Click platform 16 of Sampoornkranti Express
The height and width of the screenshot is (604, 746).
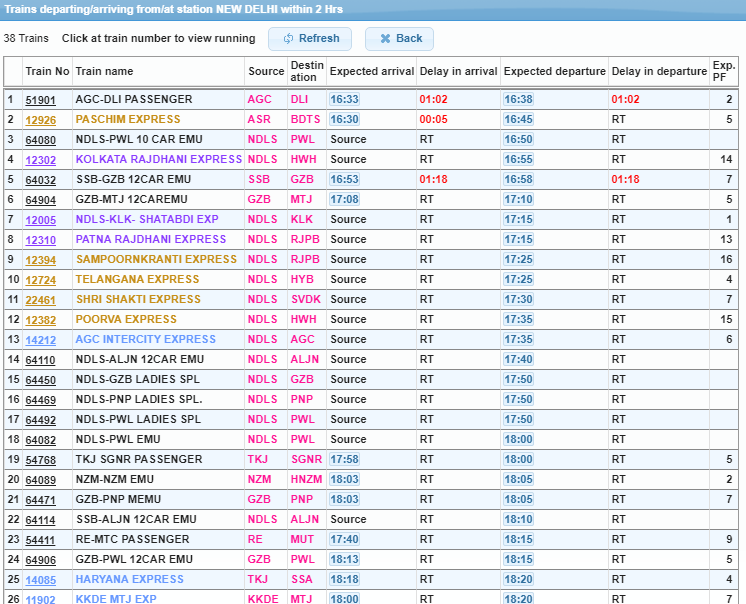click(726, 259)
